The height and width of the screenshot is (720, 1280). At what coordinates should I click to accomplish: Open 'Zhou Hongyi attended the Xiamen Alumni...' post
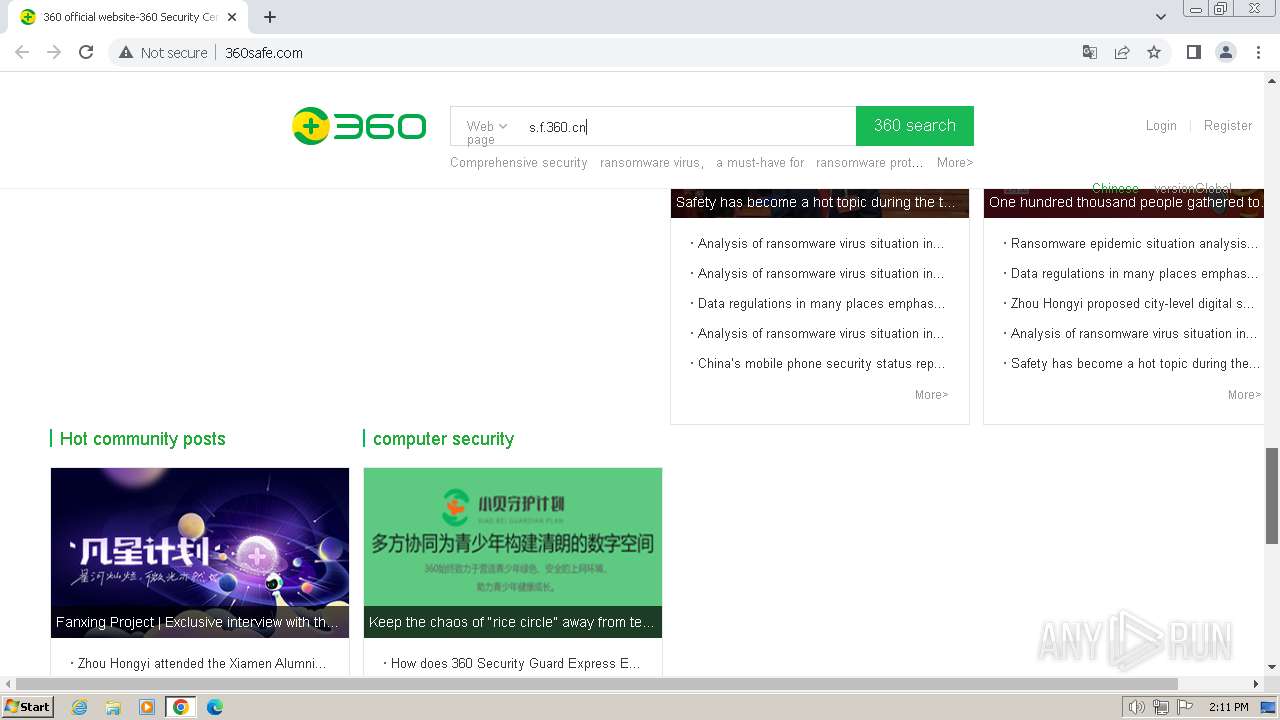[x=202, y=663]
